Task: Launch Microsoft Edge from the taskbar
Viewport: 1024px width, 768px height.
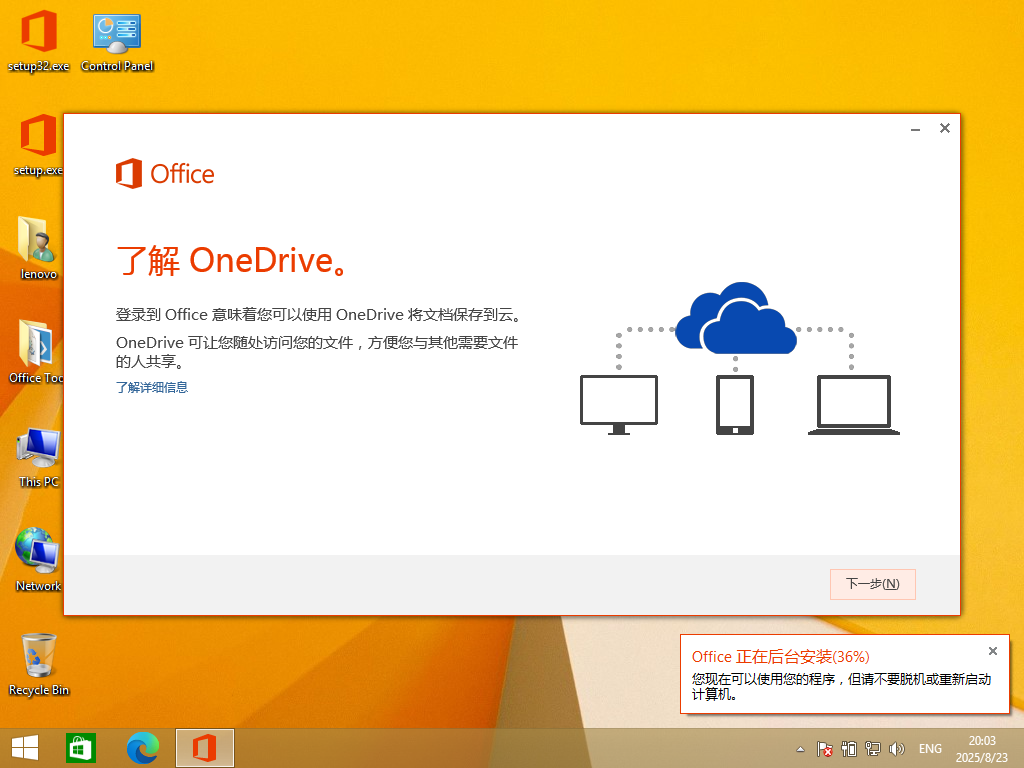Action: tap(143, 748)
